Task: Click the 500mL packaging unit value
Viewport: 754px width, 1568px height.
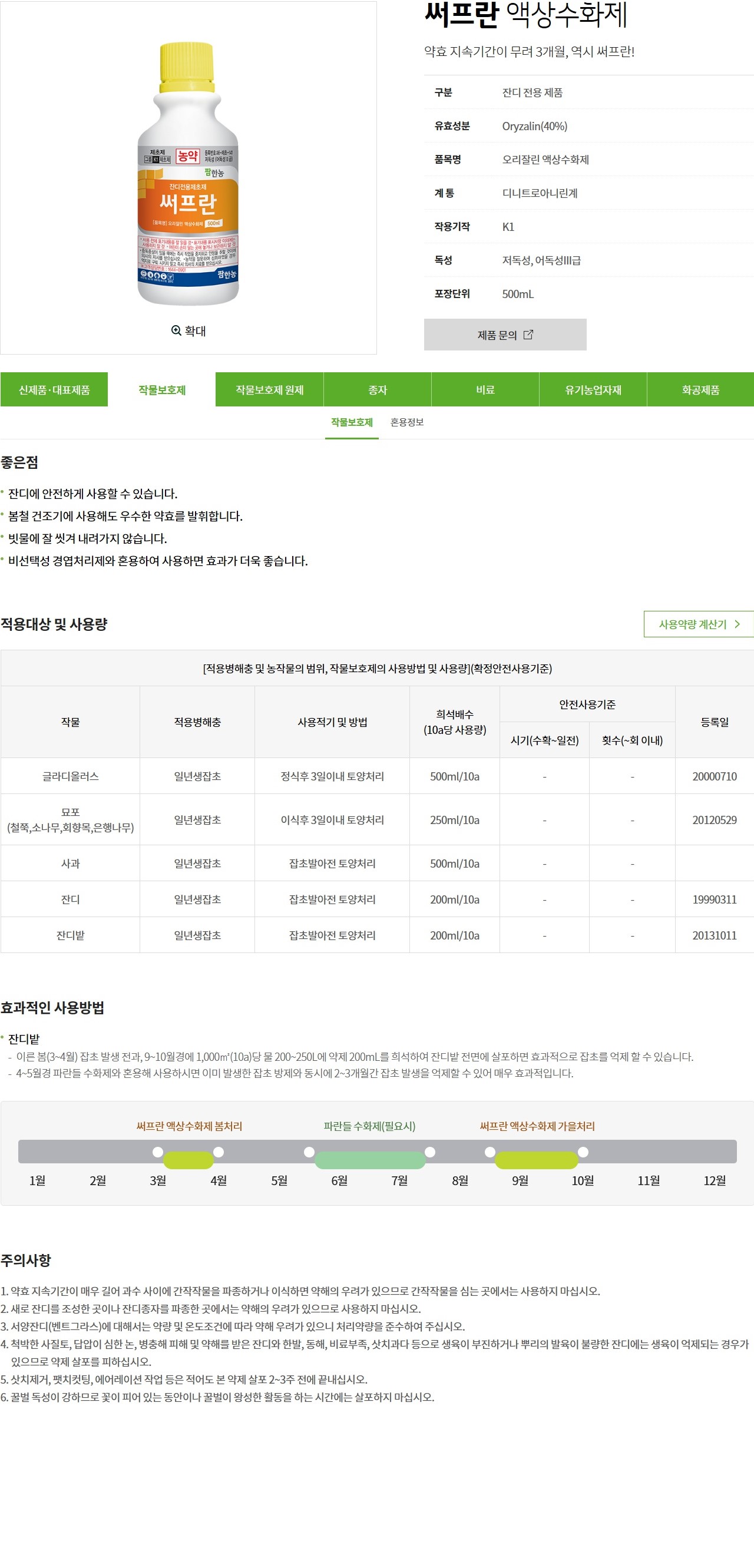Action: (518, 294)
